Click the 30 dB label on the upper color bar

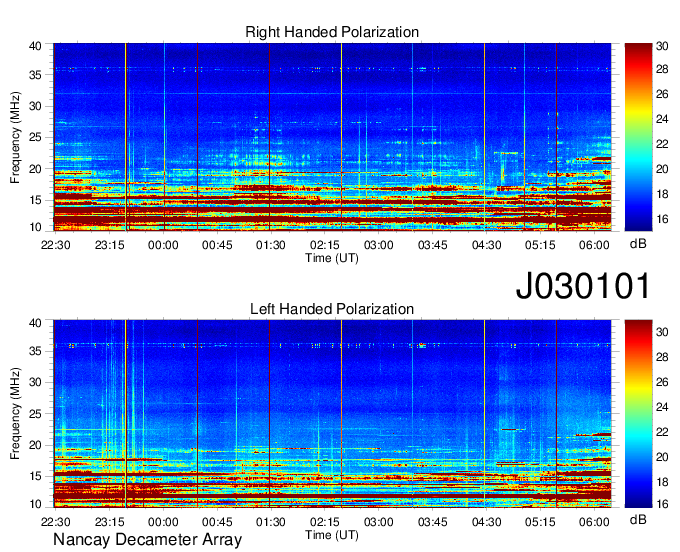pos(662,46)
